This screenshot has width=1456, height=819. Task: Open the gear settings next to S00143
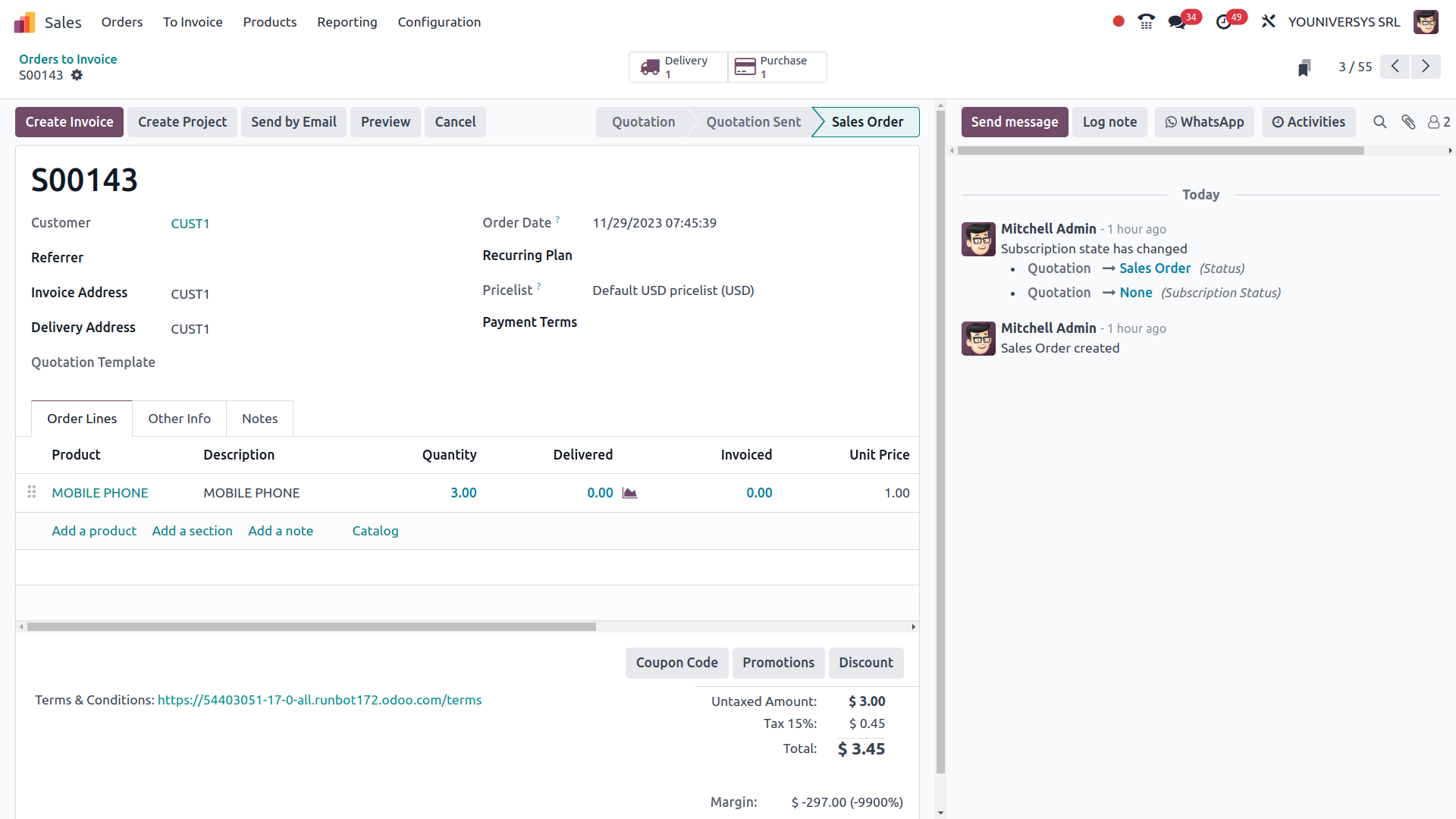77,75
